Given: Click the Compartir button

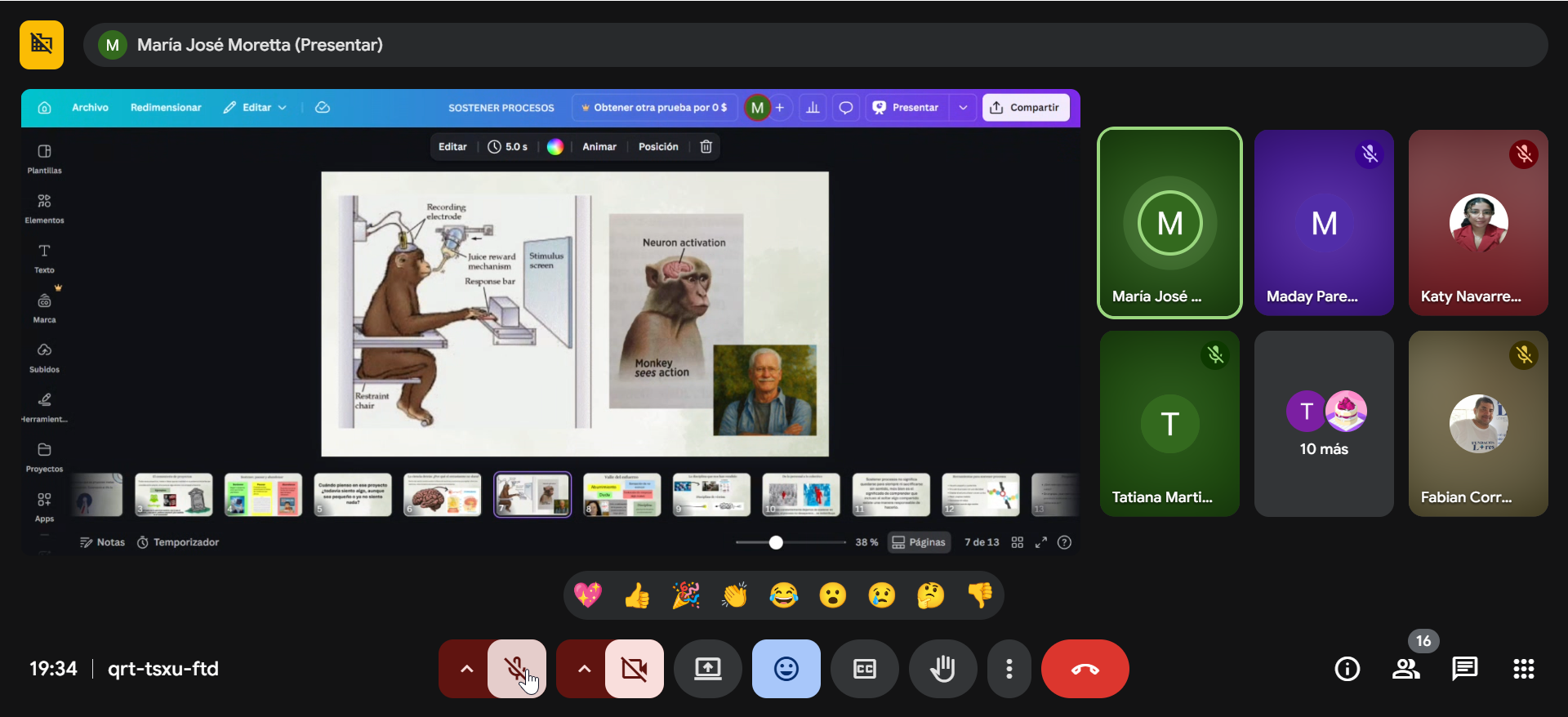Looking at the screenshot, I should (1025, 108).
